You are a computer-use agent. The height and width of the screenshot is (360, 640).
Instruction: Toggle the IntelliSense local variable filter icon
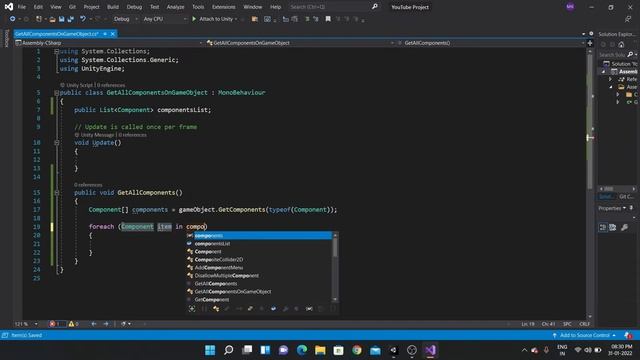click(x=309, y=309)
